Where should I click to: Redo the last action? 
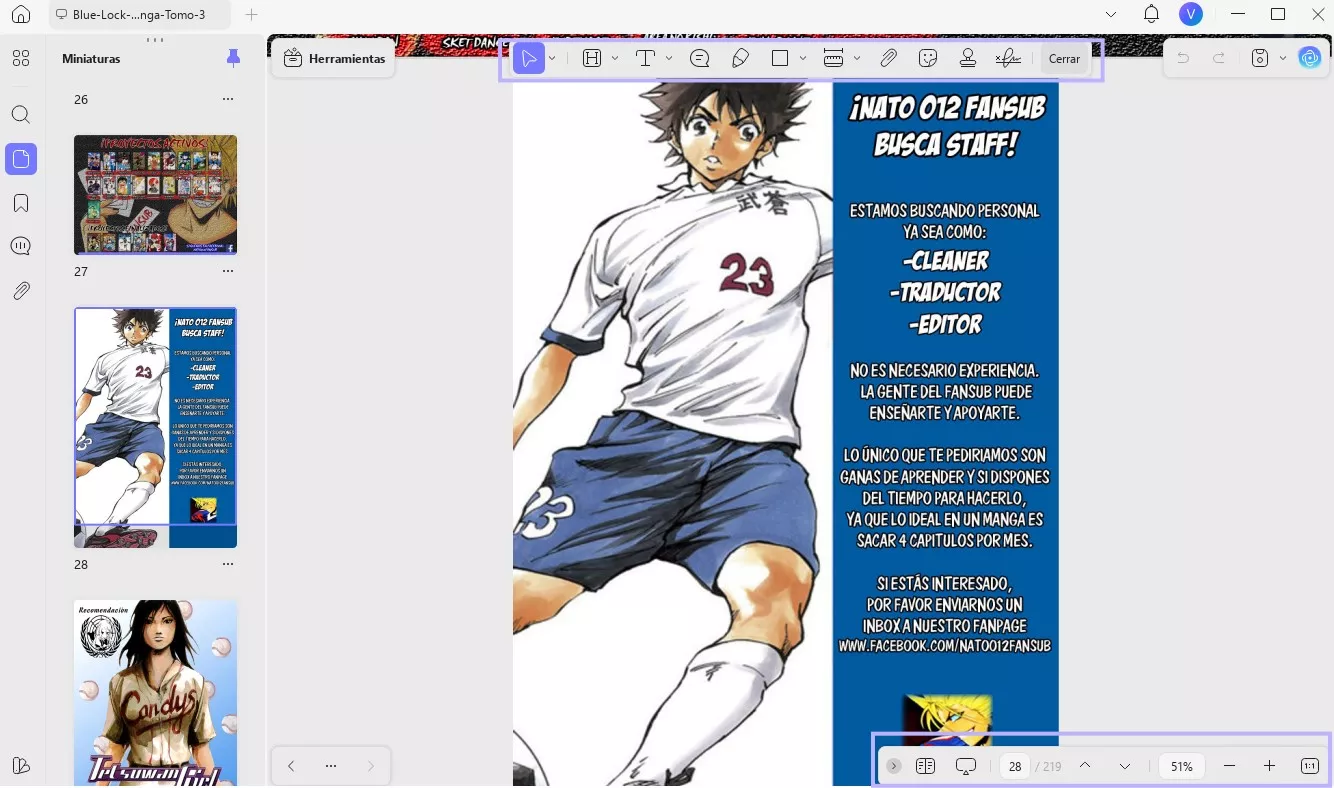tap(1219, 59)
